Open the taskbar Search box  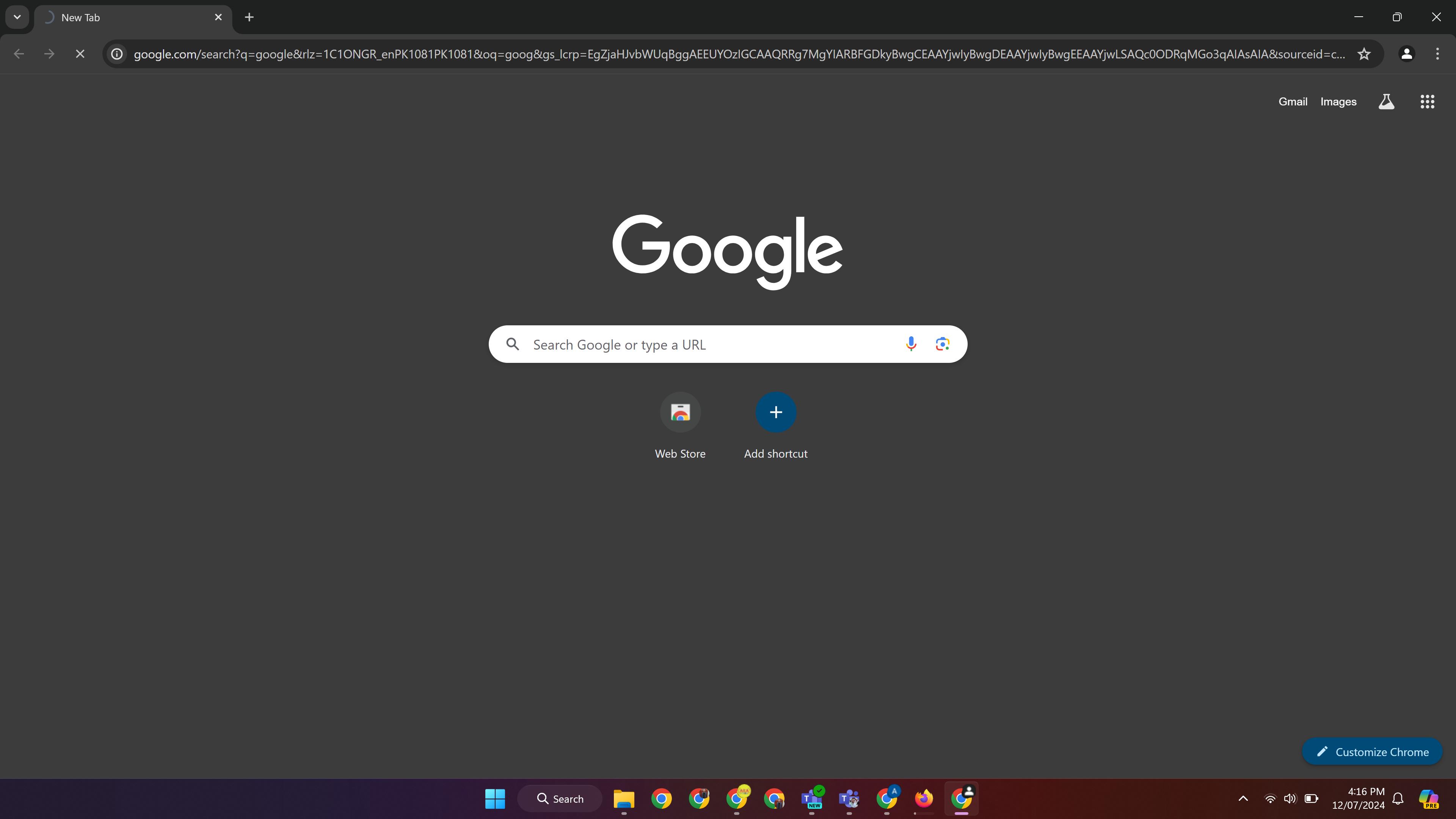[560, 799]
